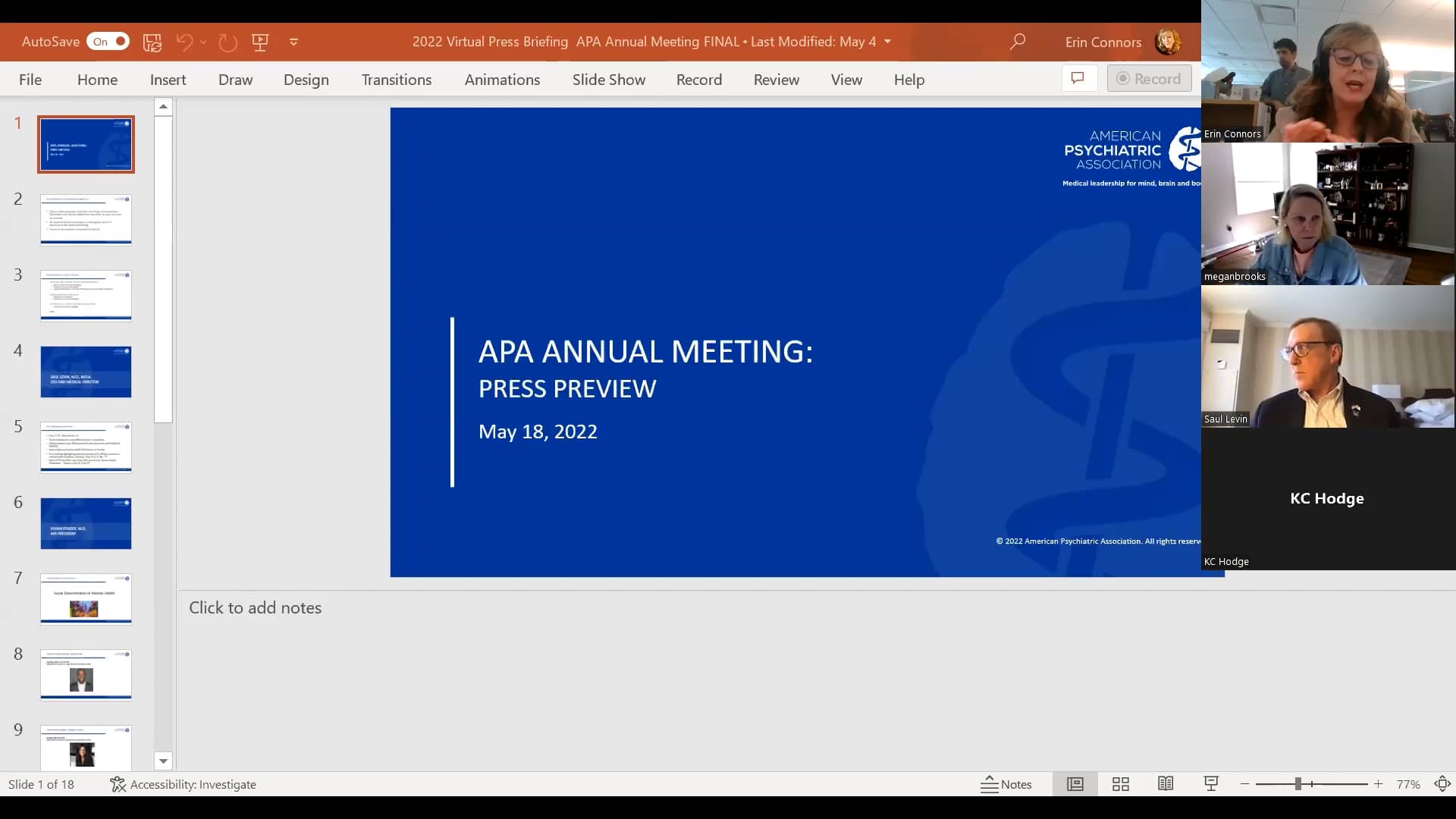Click the zoom out minus button
This screenshot has height=819, width=1456.
[x=1244, y=784]
